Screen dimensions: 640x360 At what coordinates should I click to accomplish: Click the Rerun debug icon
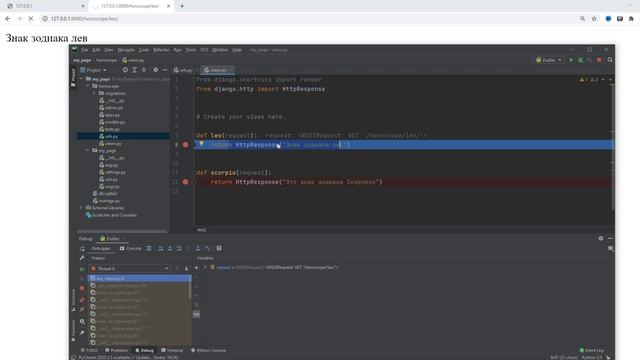tap(82, 248)
